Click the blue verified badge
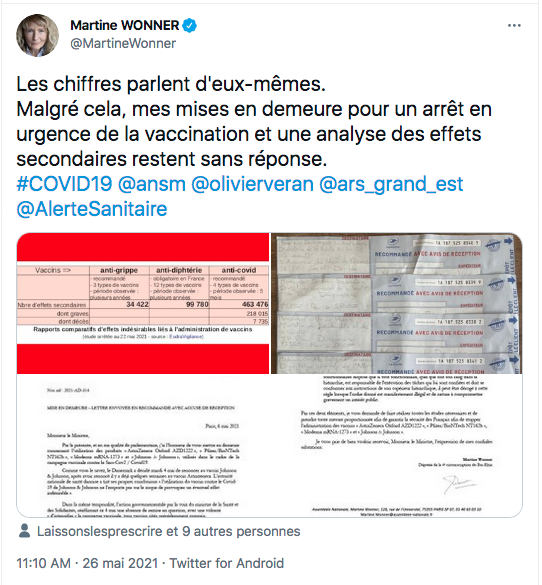Image resolution: width=542 pixels, height=585 pixels. point(190,25)
